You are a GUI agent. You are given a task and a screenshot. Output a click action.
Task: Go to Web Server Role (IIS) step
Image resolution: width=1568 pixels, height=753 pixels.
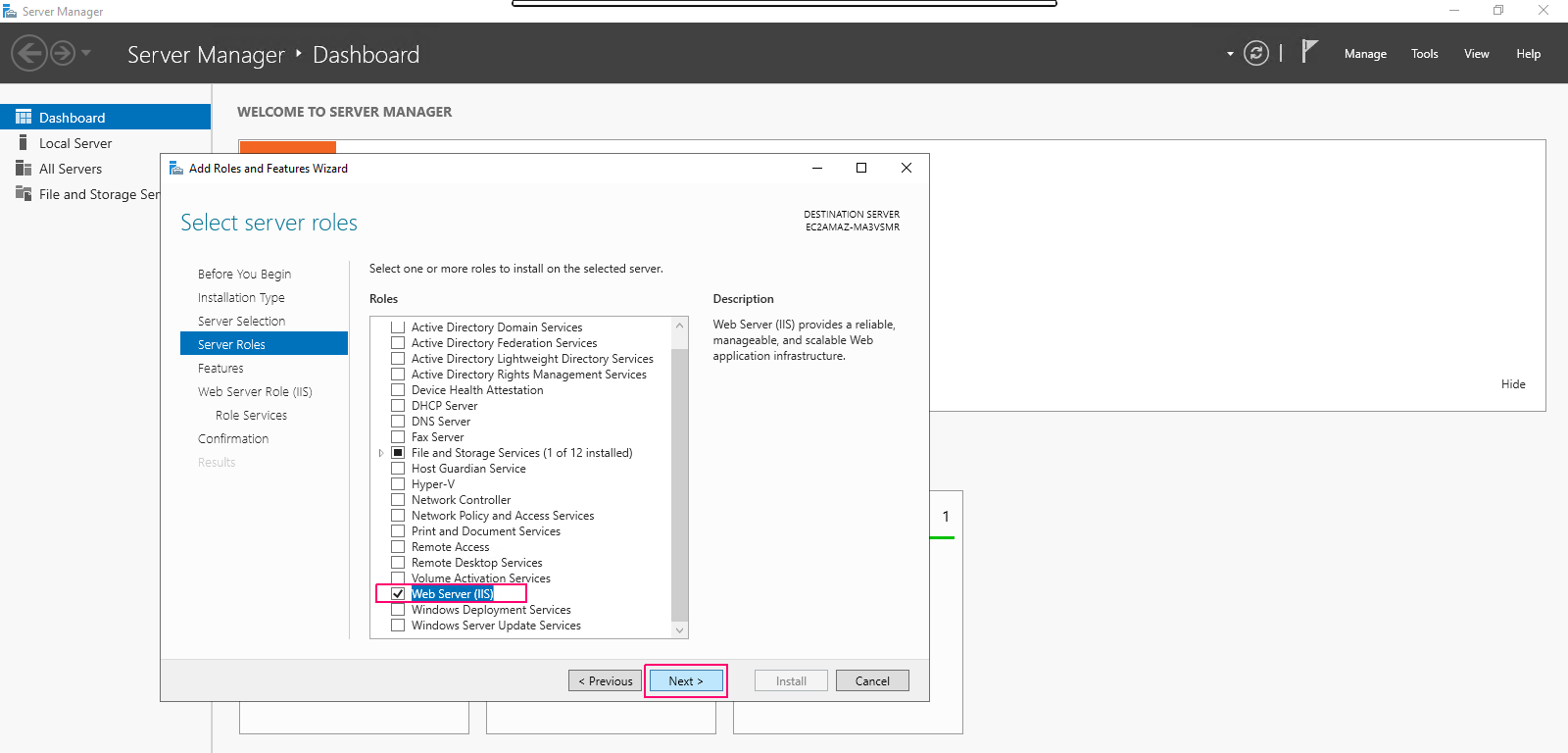point(255,391)
